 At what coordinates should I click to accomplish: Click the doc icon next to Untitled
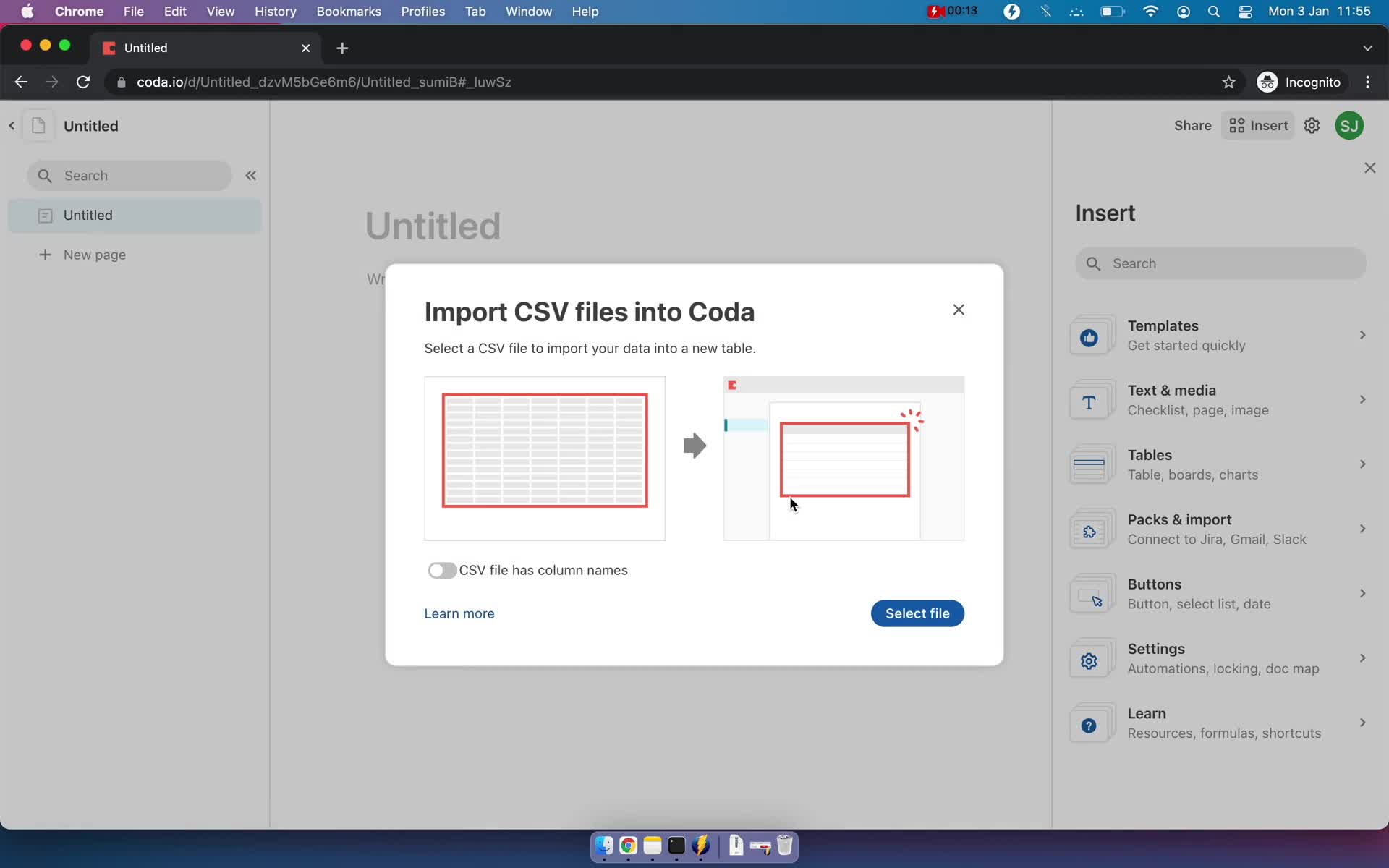tap(38, 126)
